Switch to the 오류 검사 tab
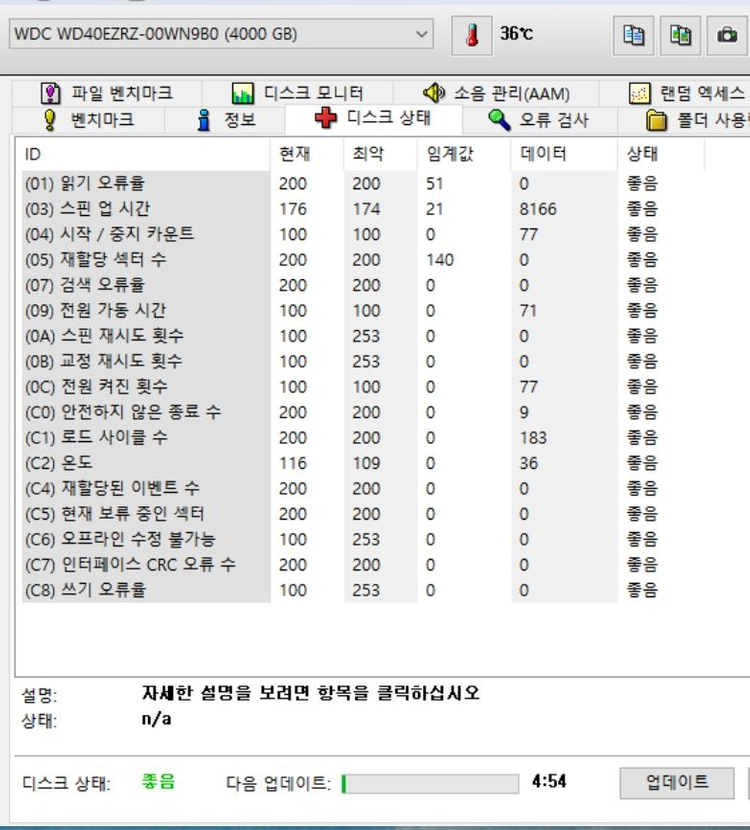Screen dimensions: 750x830 [539, 120]
